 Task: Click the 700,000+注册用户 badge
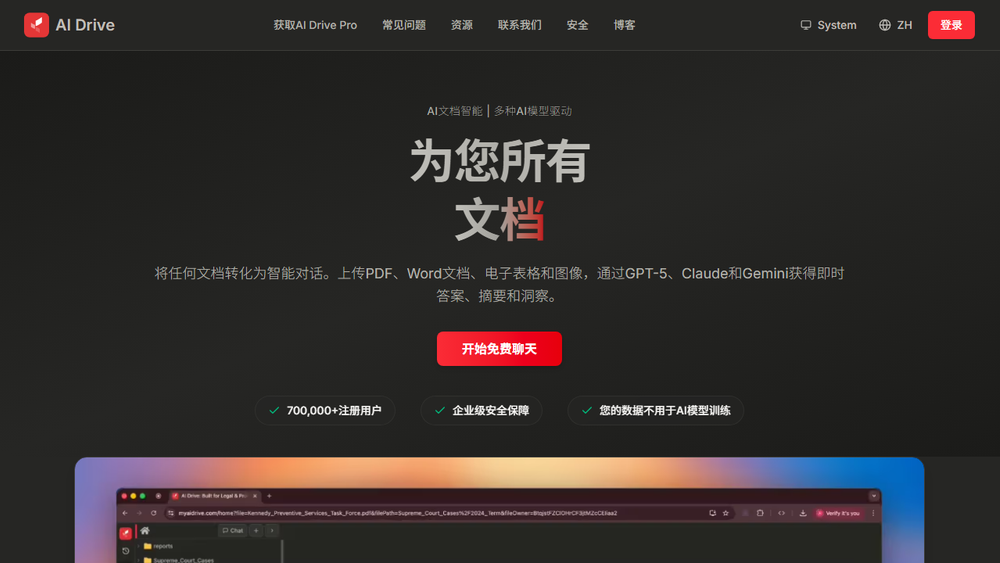point(325,411)
